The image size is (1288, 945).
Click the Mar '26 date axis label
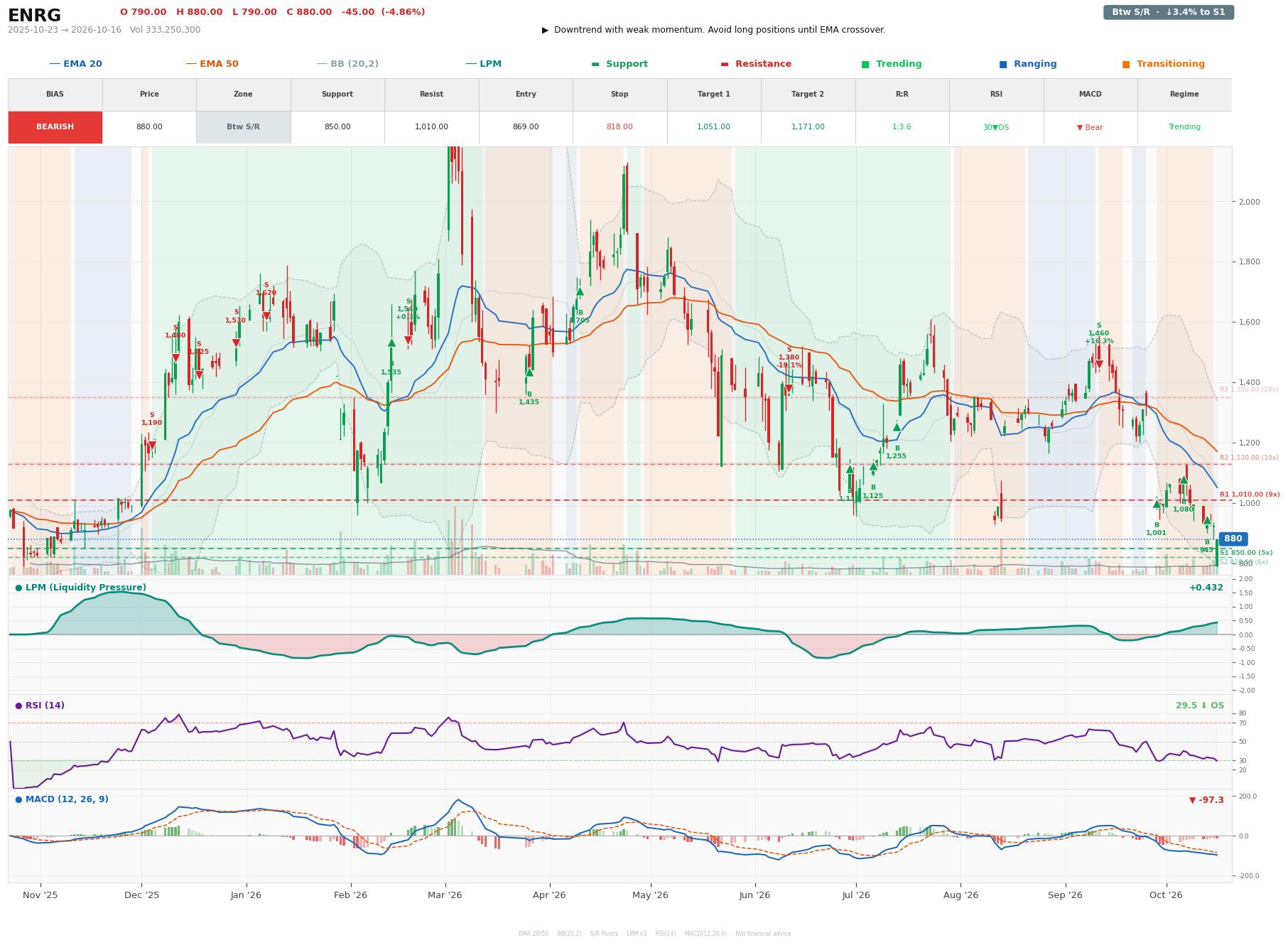coord(445,895)
